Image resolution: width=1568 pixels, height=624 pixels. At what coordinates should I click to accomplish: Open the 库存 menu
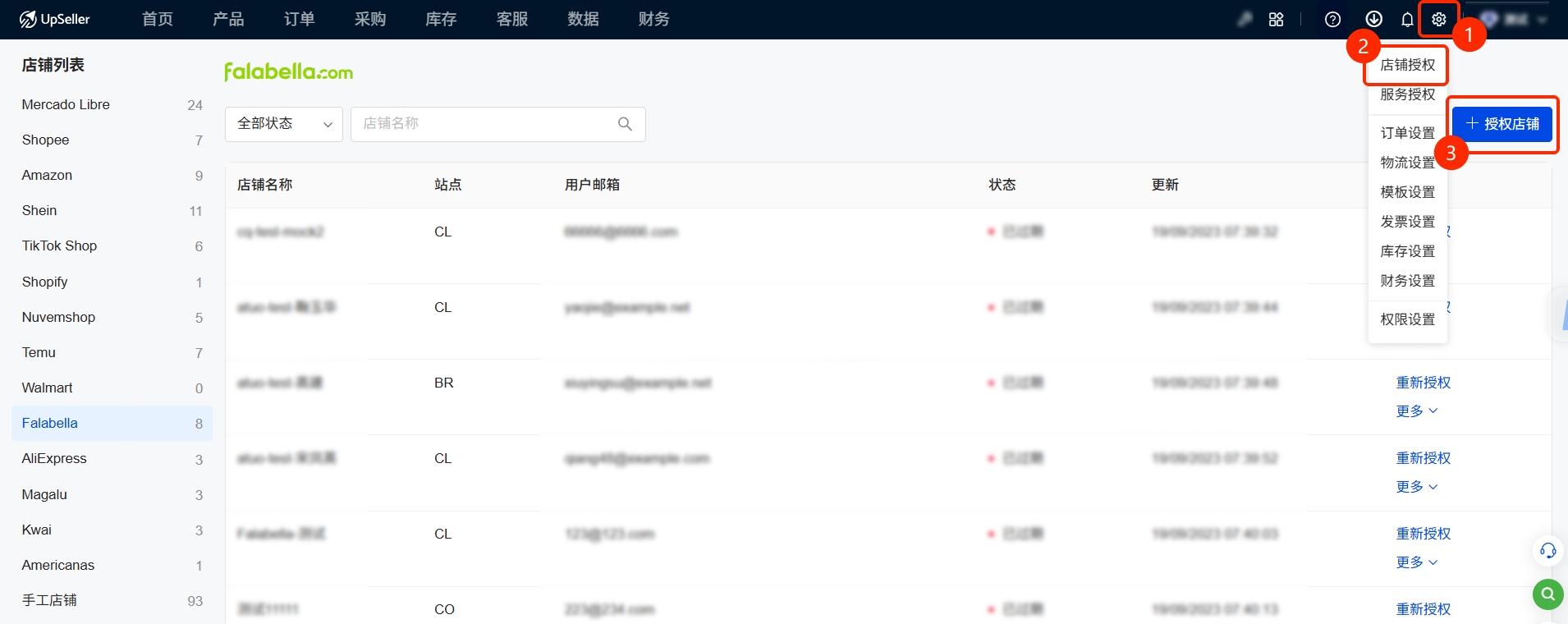point(441,19)
